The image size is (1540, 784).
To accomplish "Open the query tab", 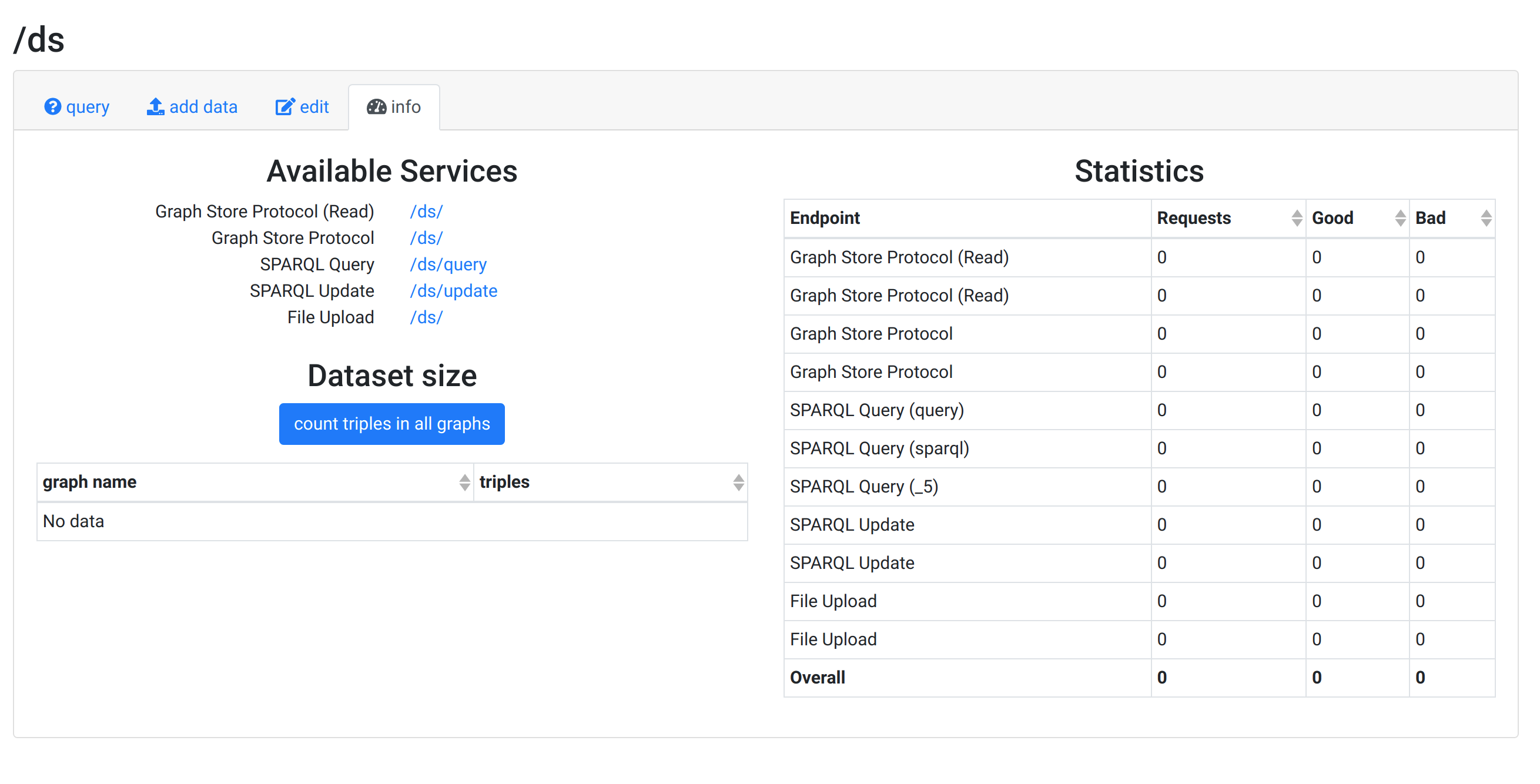I will [87, 107].
